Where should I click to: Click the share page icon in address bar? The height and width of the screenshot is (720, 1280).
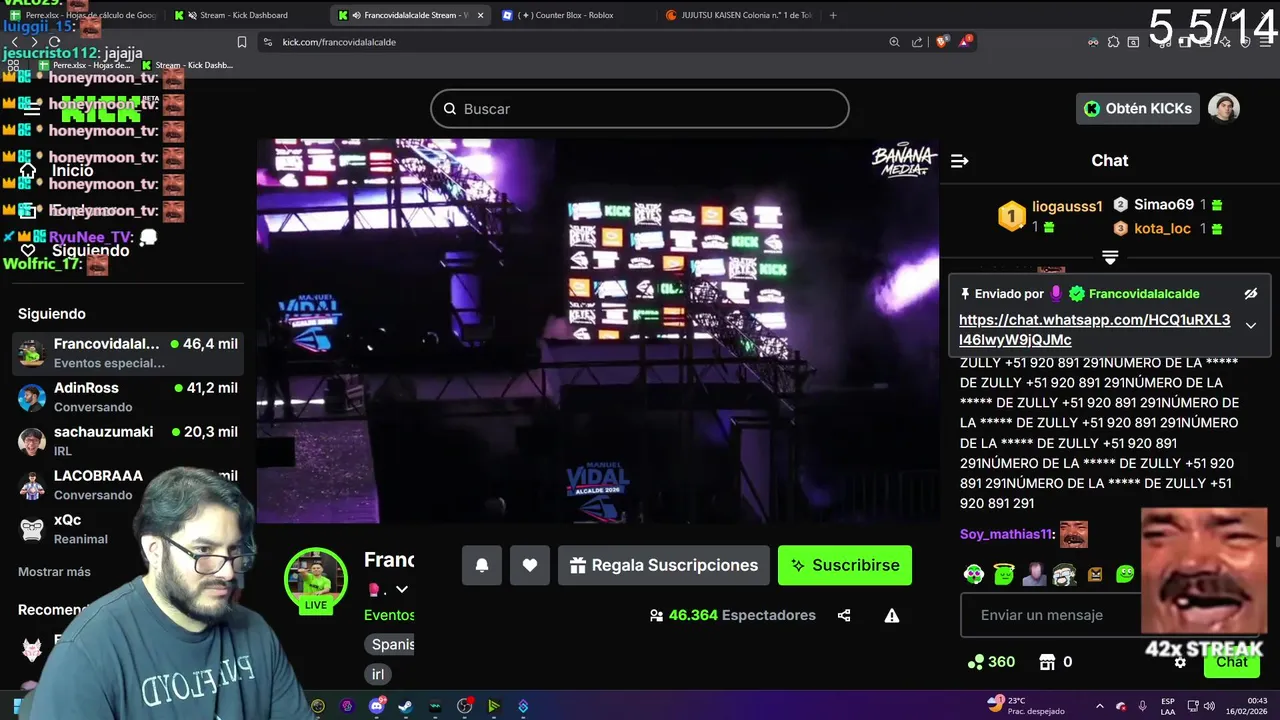(x=918, y=42)
